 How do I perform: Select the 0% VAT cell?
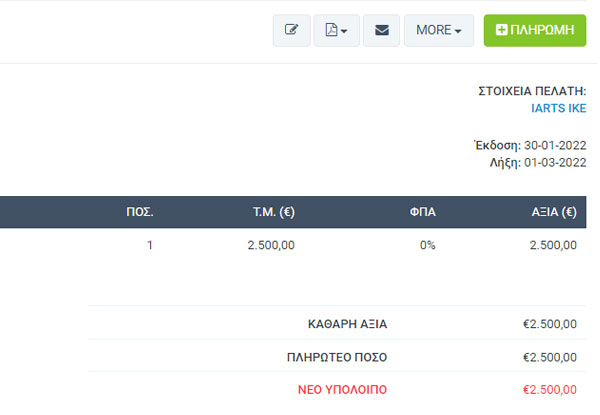tap(427, 245)
